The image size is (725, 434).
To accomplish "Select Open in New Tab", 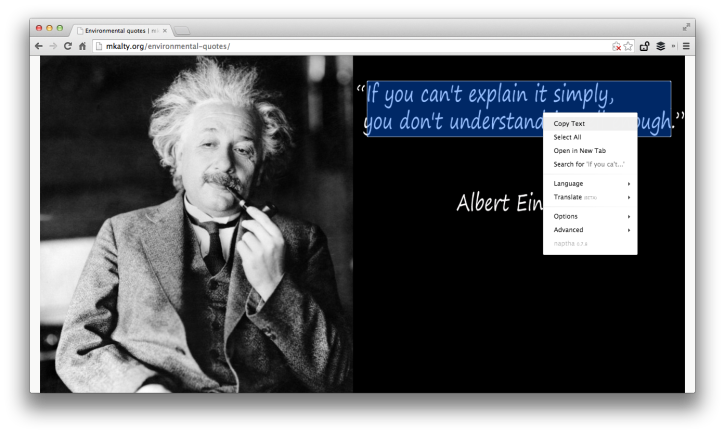I will pyautogui.click(x=579, y=151).
